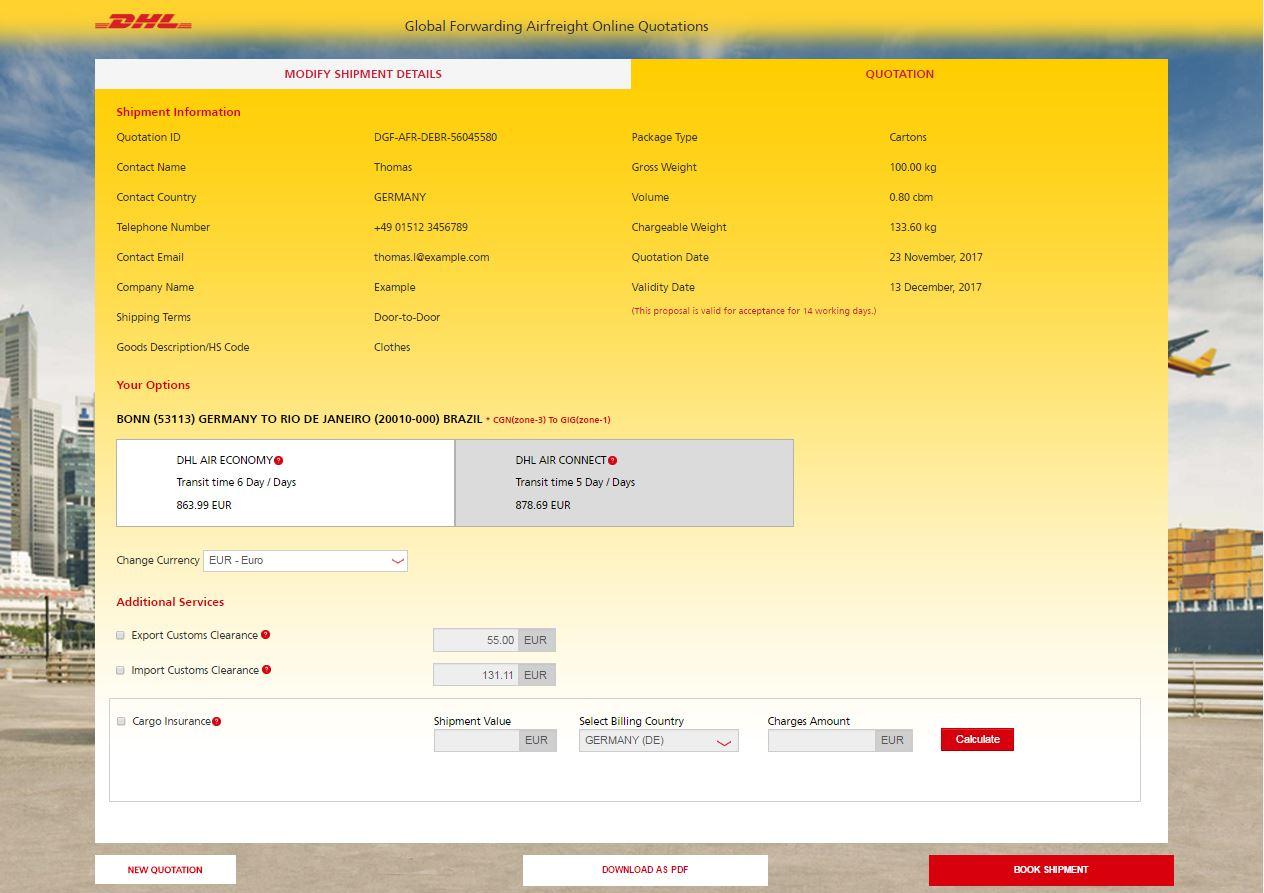
Task: Click the Company Name value Example
Action: pyautogui.click(x=394, y=288)
